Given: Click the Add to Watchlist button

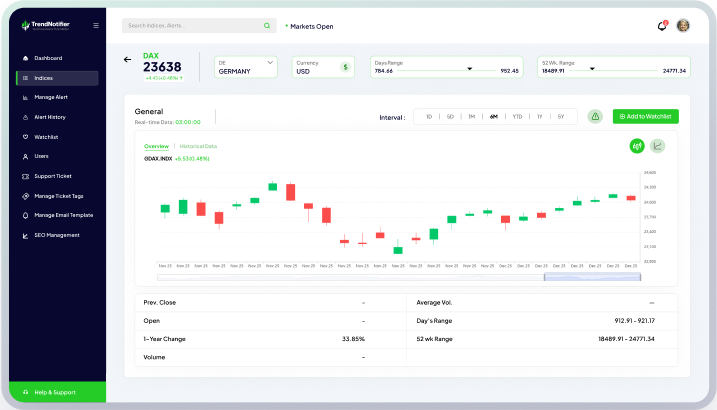Looking at the screenshot, I should point(645,117).
